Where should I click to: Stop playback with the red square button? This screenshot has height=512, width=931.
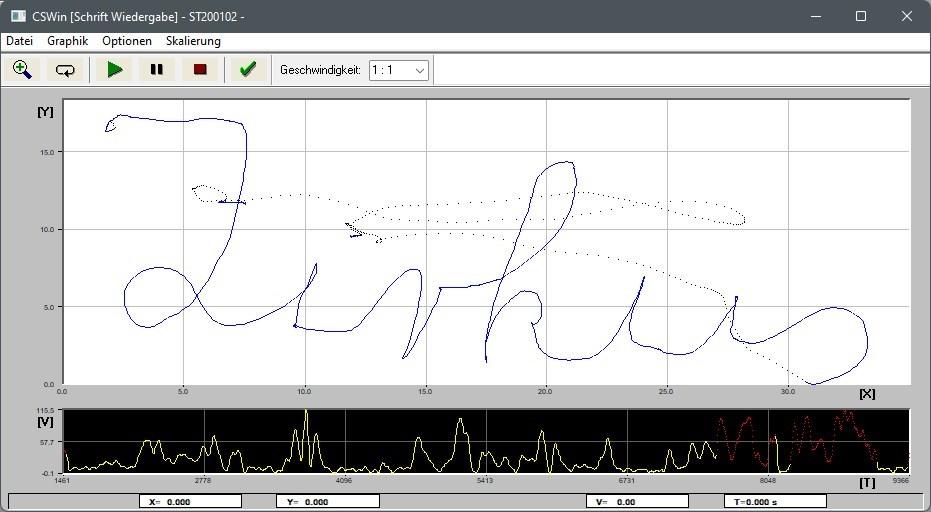coord(200,69)
